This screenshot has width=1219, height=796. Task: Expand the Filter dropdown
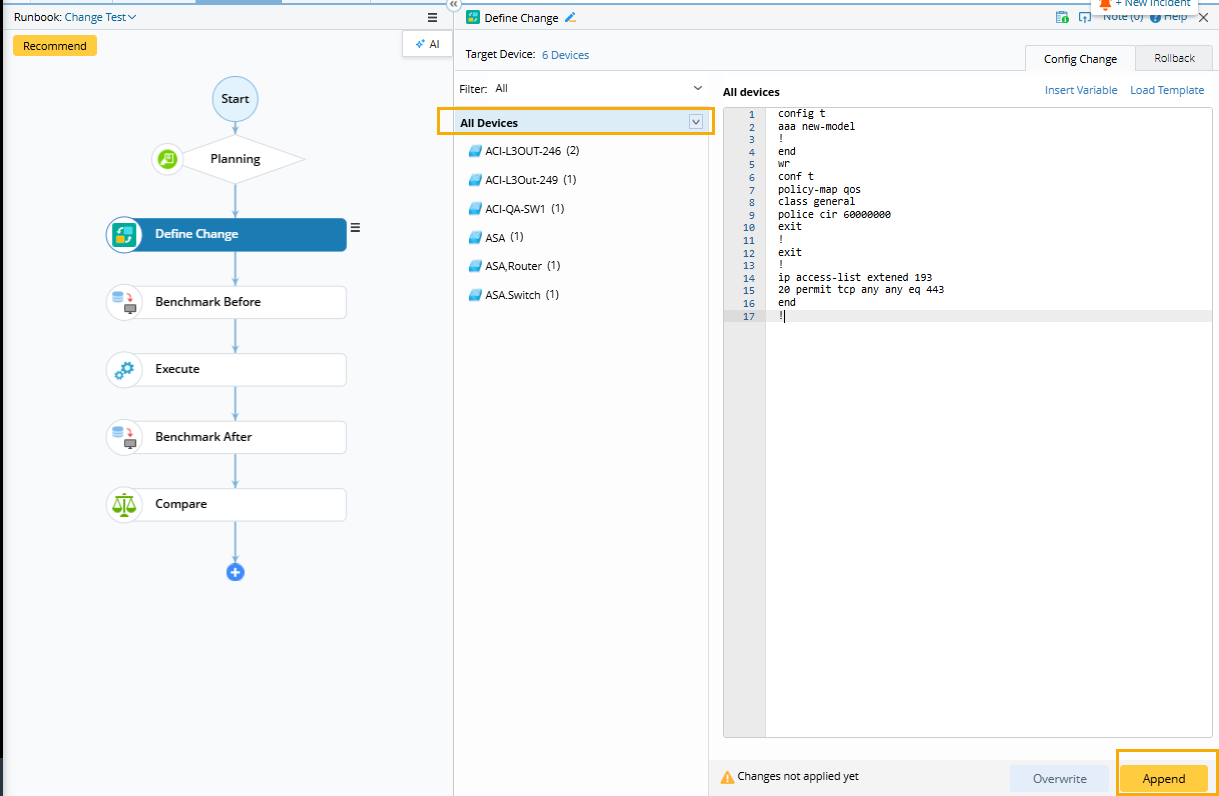point(697,88)
